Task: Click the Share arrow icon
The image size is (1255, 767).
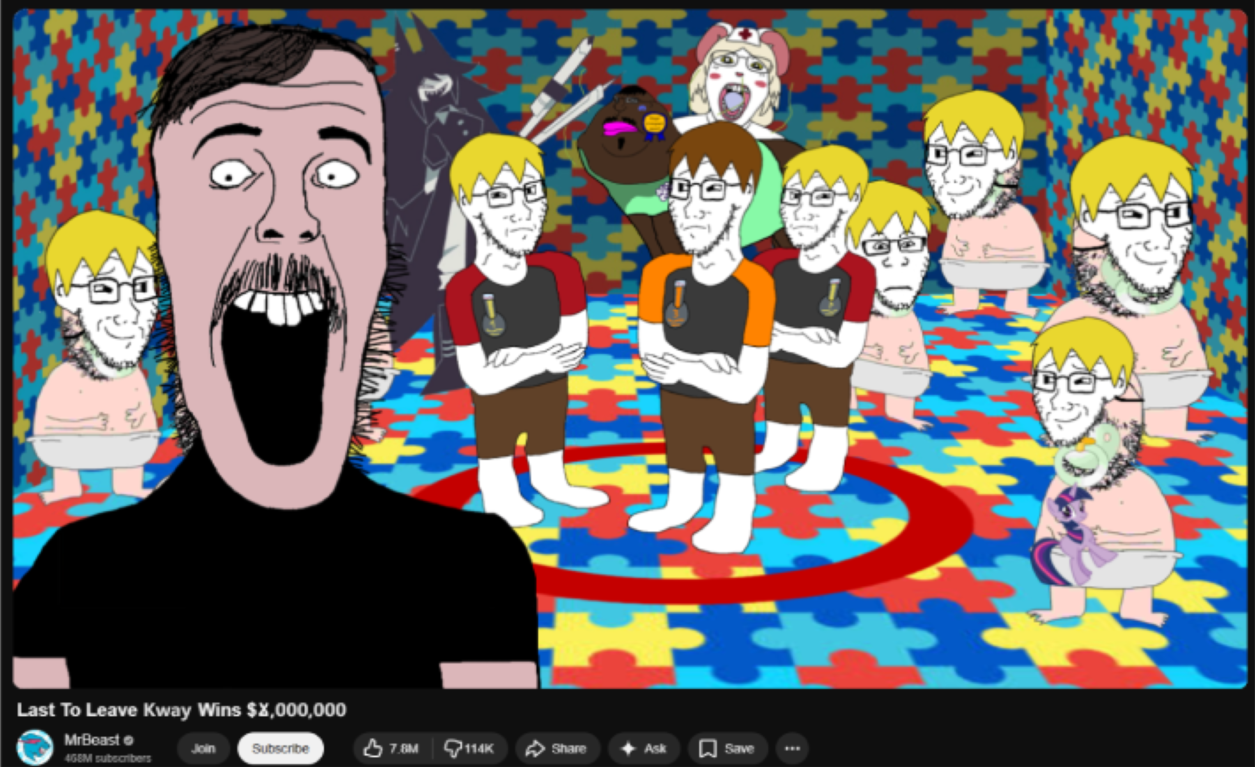Action: click(535, 748)
